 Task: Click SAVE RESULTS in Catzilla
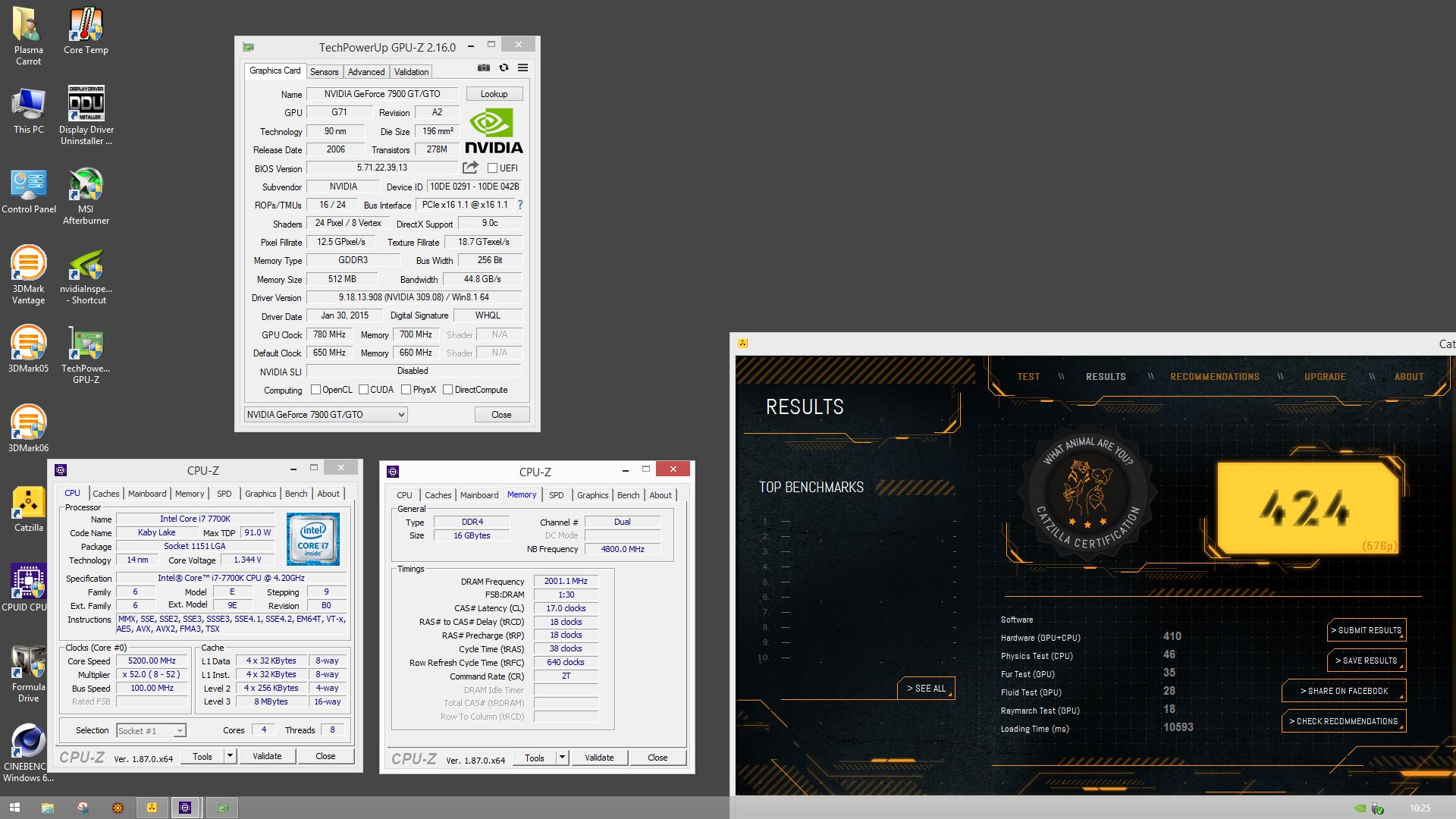click(1367, 661)
